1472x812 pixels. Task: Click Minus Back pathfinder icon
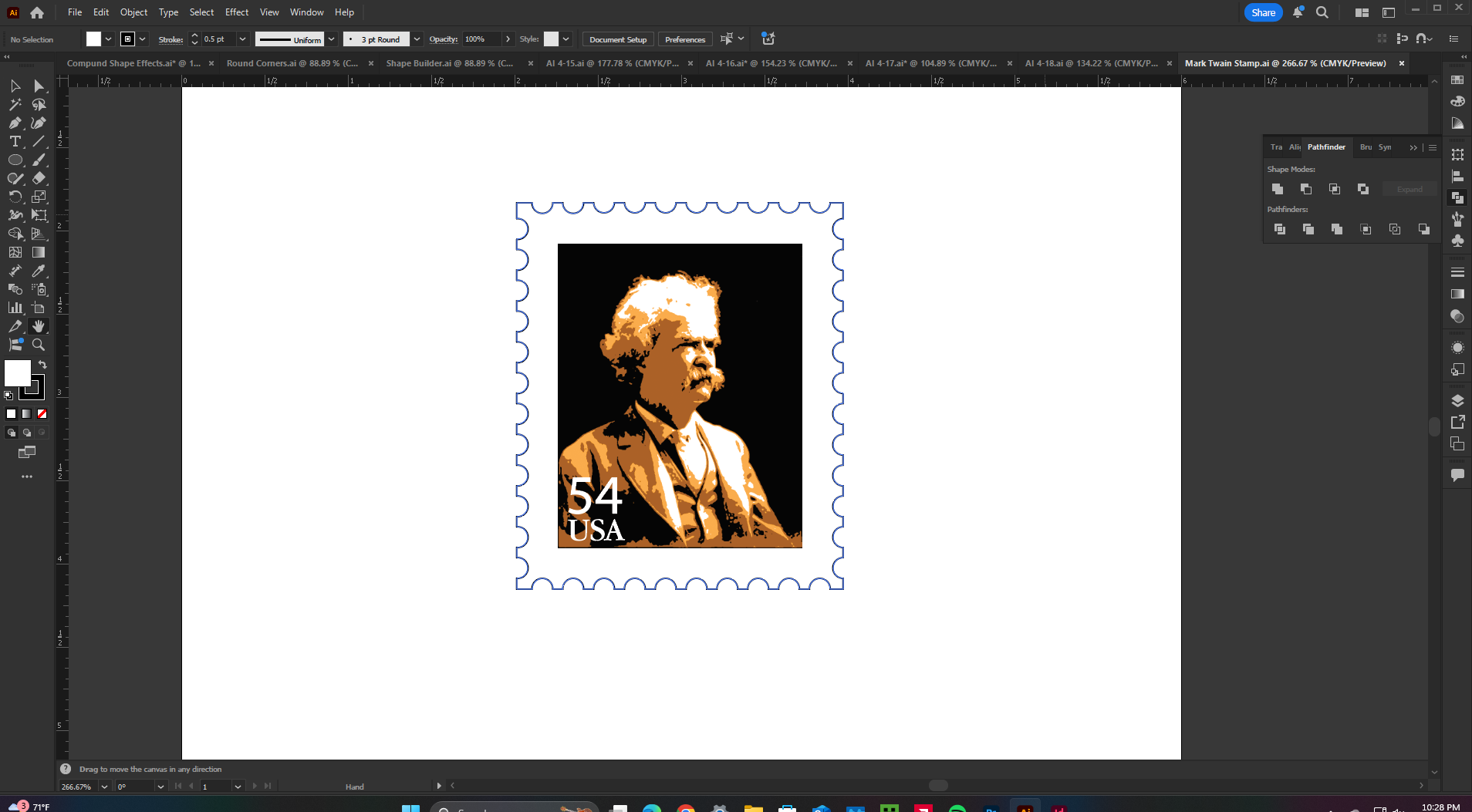[1424, 229]
